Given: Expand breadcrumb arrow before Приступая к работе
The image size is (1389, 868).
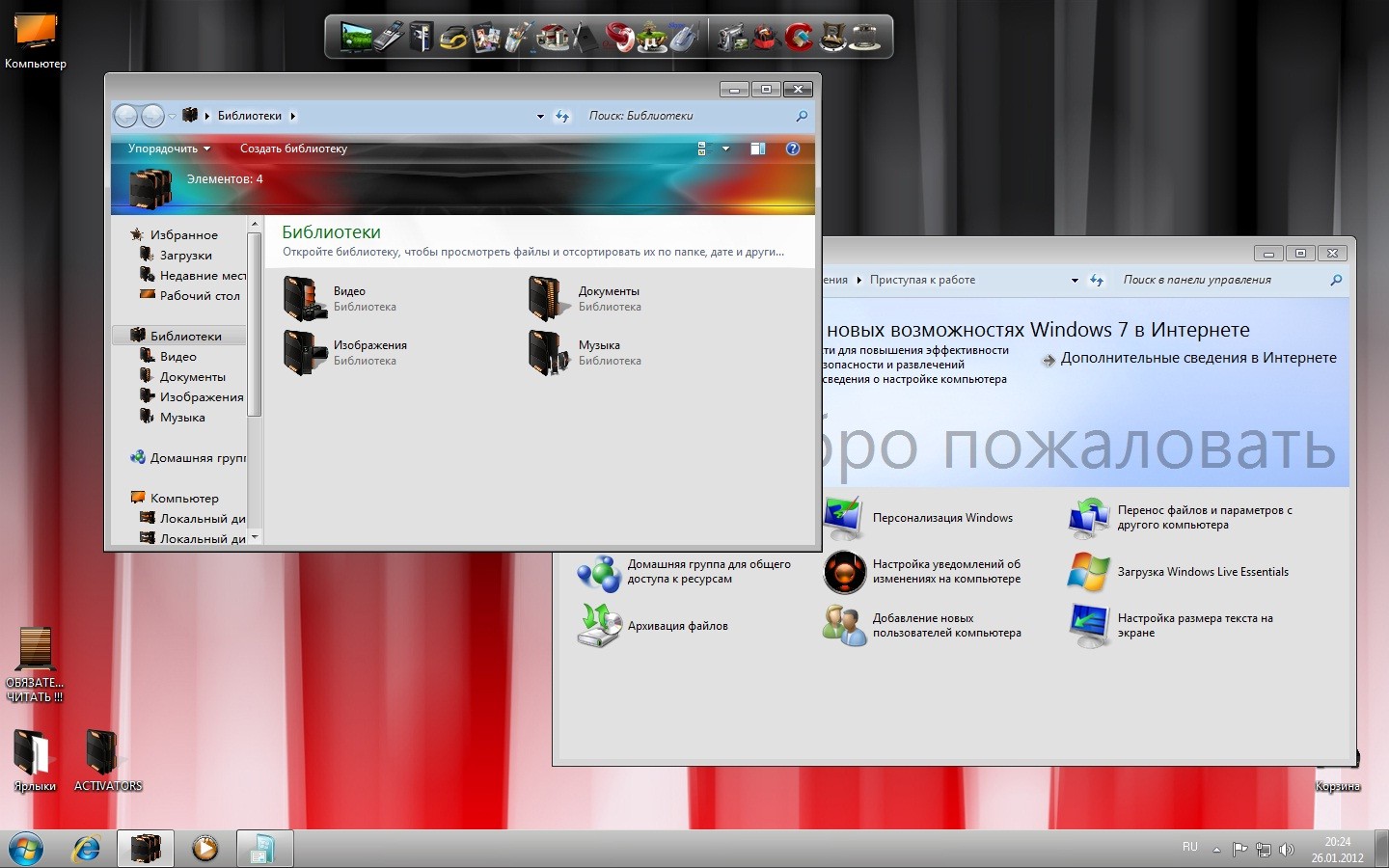Looking at the screenshot, I should (x=859, y=281).
